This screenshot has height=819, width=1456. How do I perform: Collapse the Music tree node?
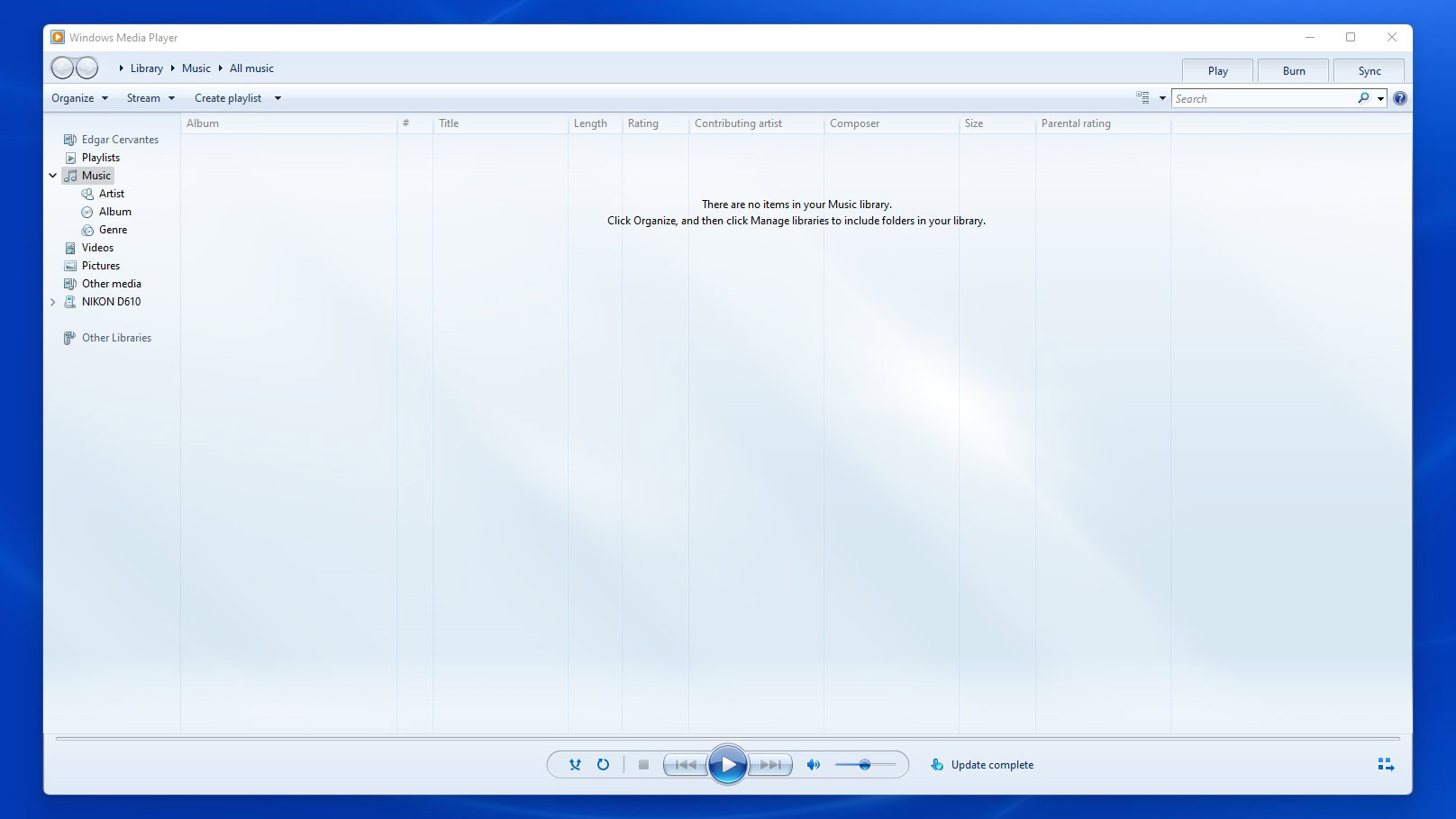click(x=53, y=176)
